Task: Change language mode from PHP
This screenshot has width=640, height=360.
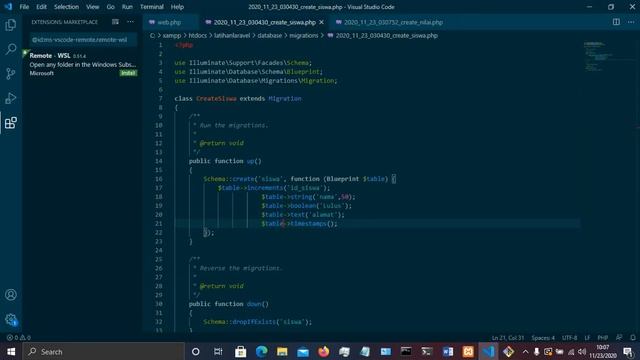Action: tap(602, 338)
